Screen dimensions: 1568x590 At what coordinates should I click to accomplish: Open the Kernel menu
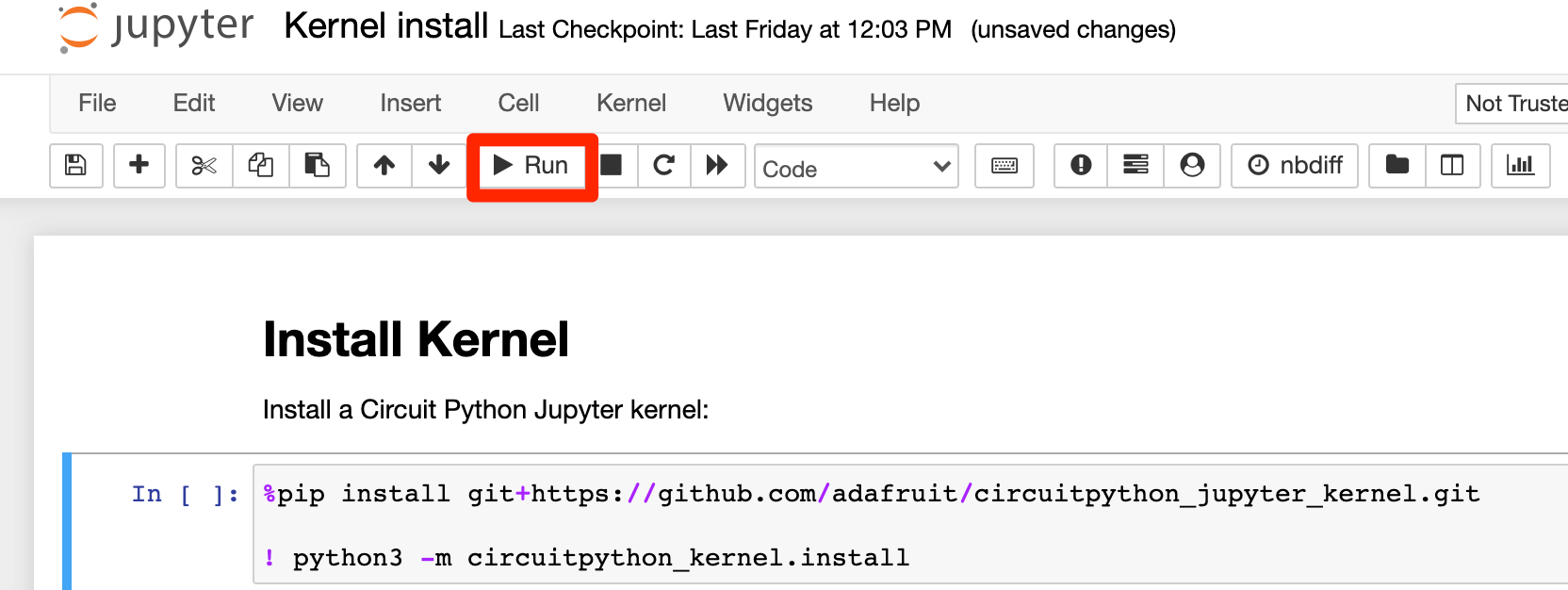(631, 103)
